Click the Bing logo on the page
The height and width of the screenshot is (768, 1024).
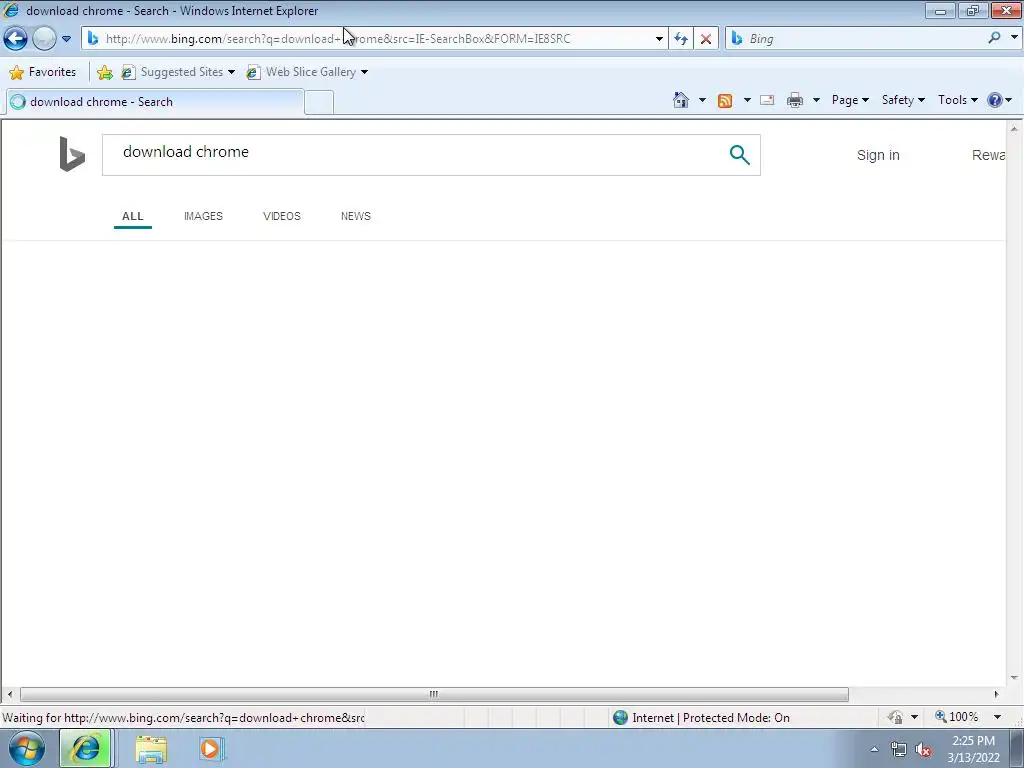tap(72, 154)
